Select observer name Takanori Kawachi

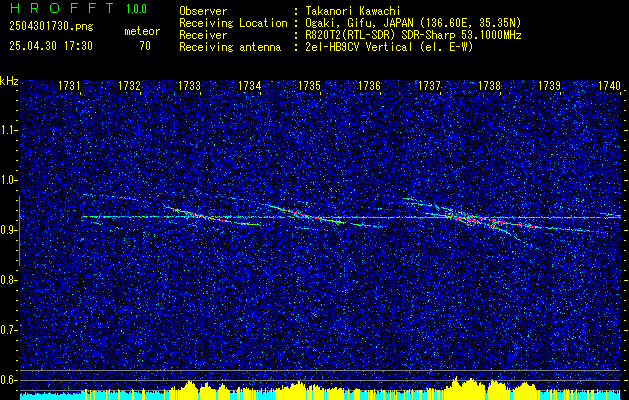[353, 11]
